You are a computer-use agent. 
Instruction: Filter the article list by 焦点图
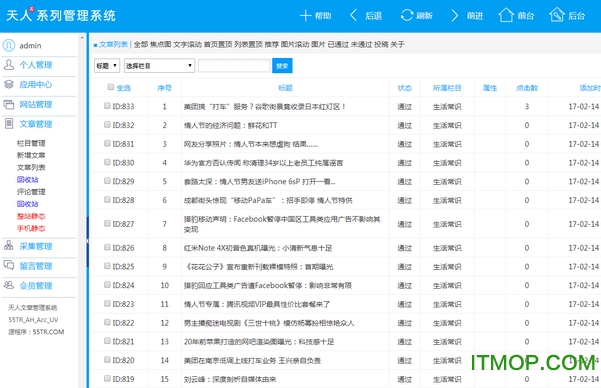[161, 44]
